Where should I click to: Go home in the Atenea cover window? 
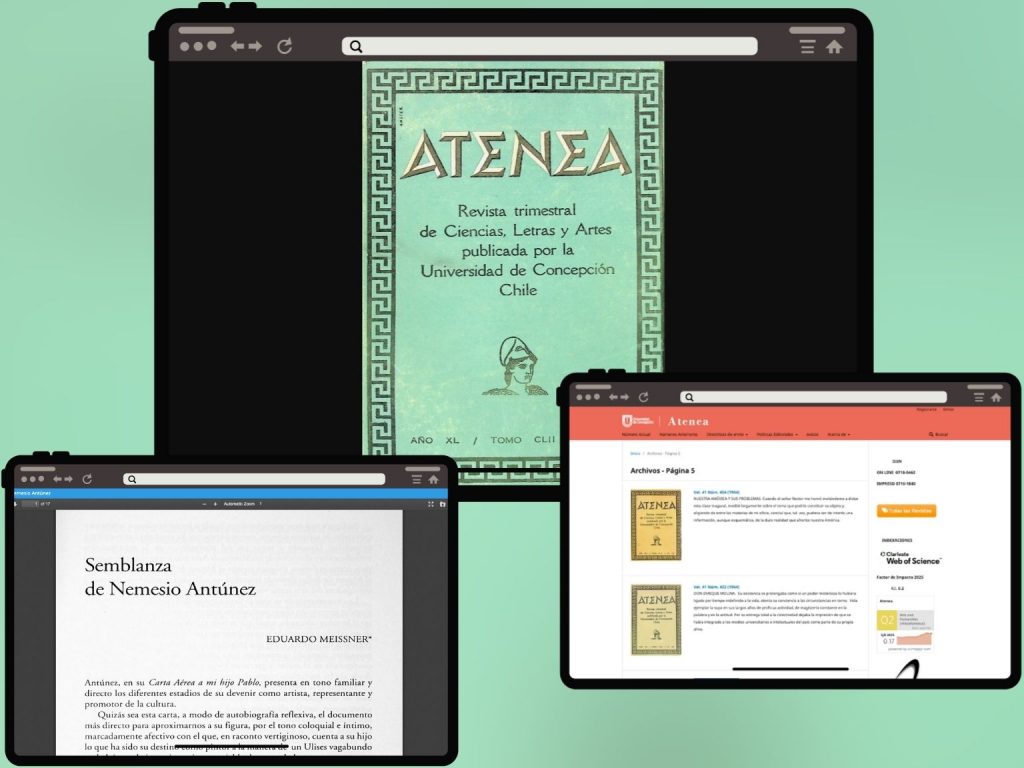click(834, 46)
